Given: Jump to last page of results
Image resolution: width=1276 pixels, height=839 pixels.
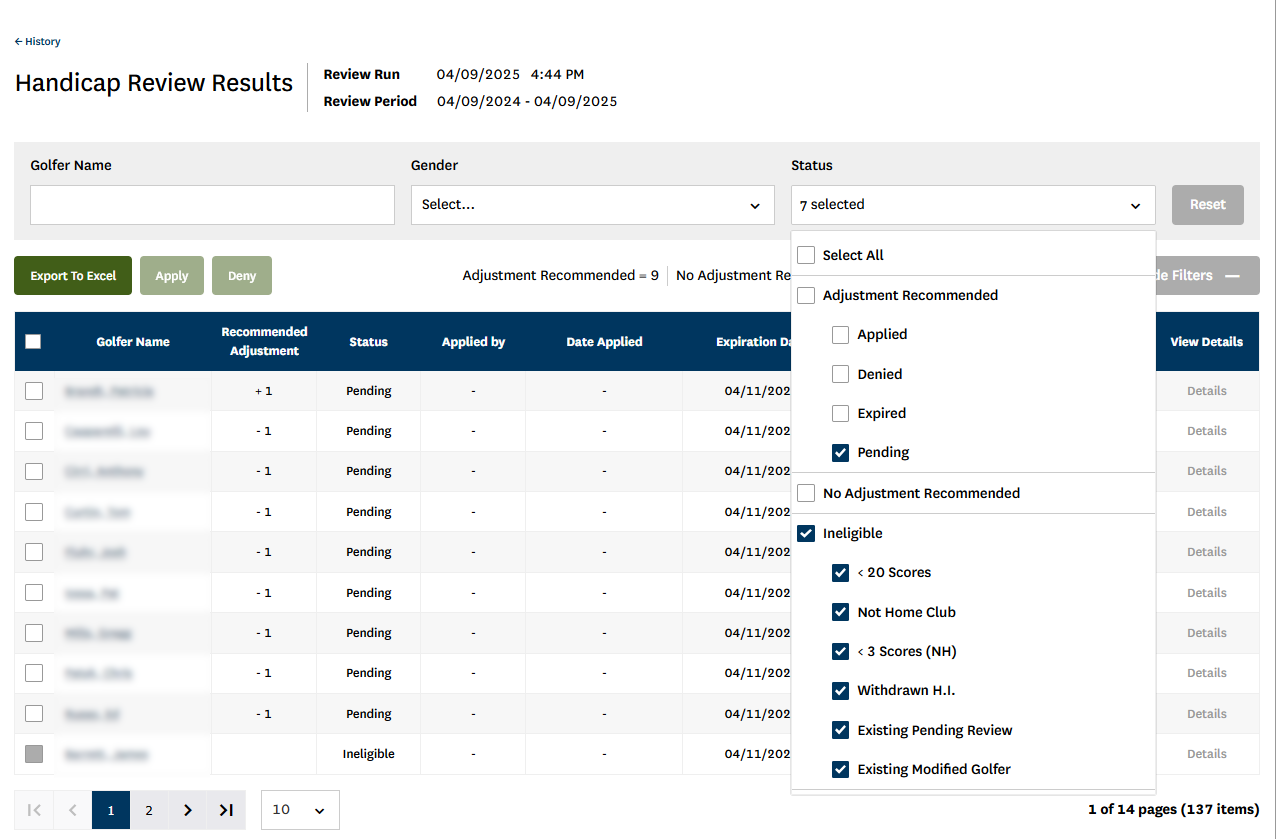Looking at the screenshot, I should click(226, 810).
